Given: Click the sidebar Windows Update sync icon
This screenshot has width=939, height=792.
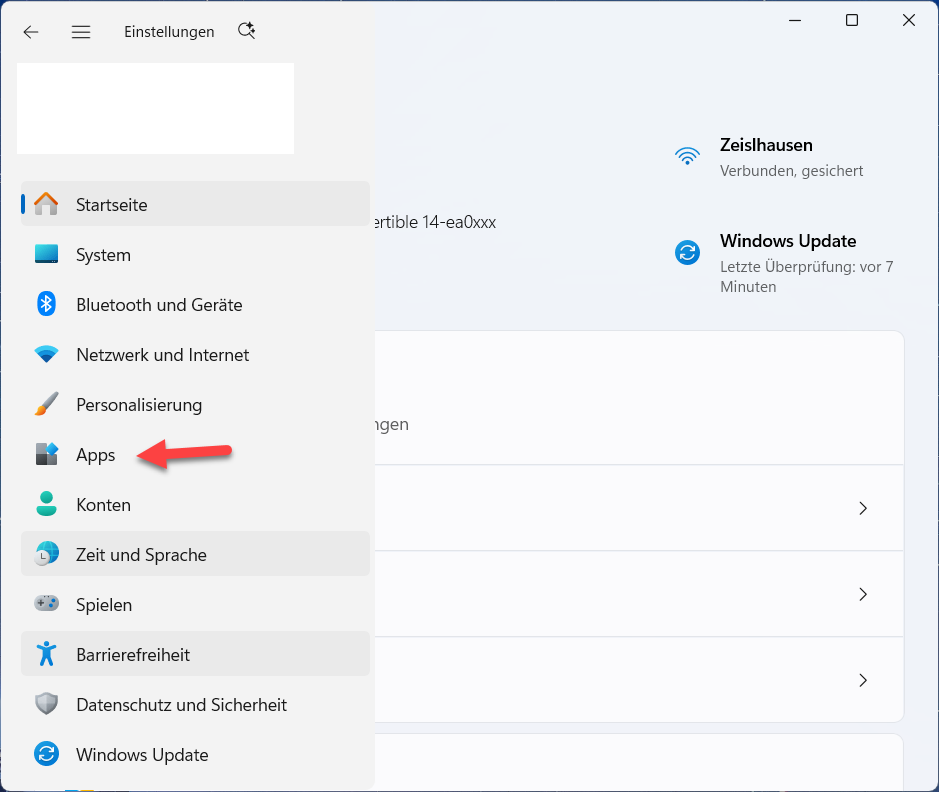Looking at the screenshot, I should click(46, 754).
